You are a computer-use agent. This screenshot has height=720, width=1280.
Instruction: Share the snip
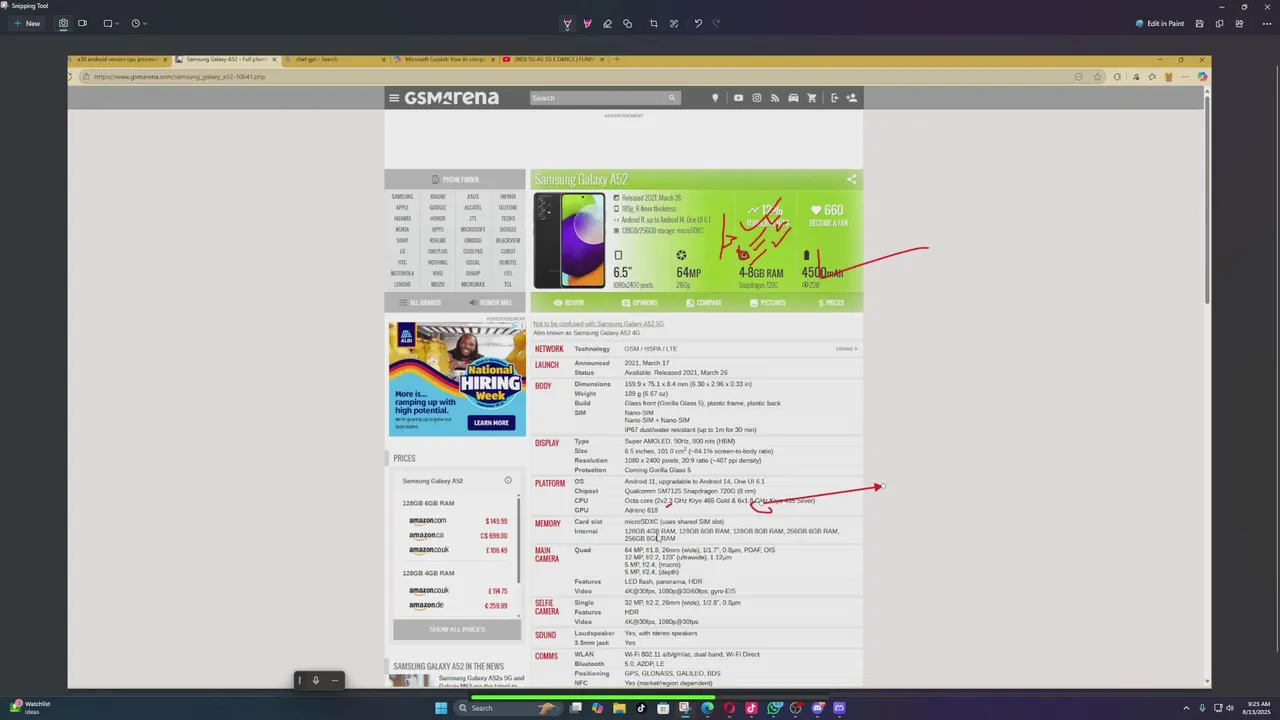(x=1241, y=23)
